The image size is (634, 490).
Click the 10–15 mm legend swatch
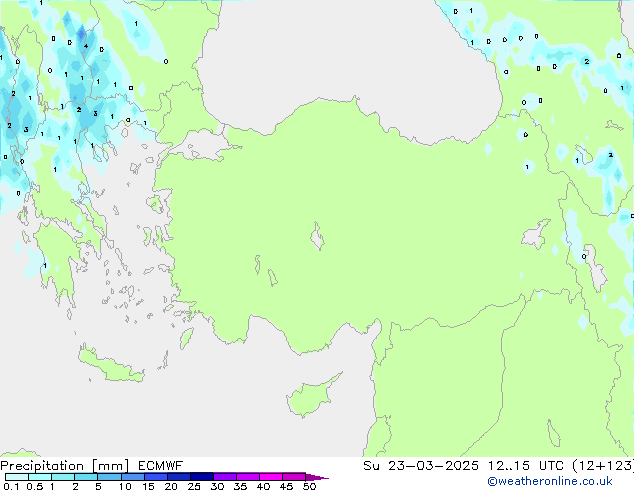(132, 477)
